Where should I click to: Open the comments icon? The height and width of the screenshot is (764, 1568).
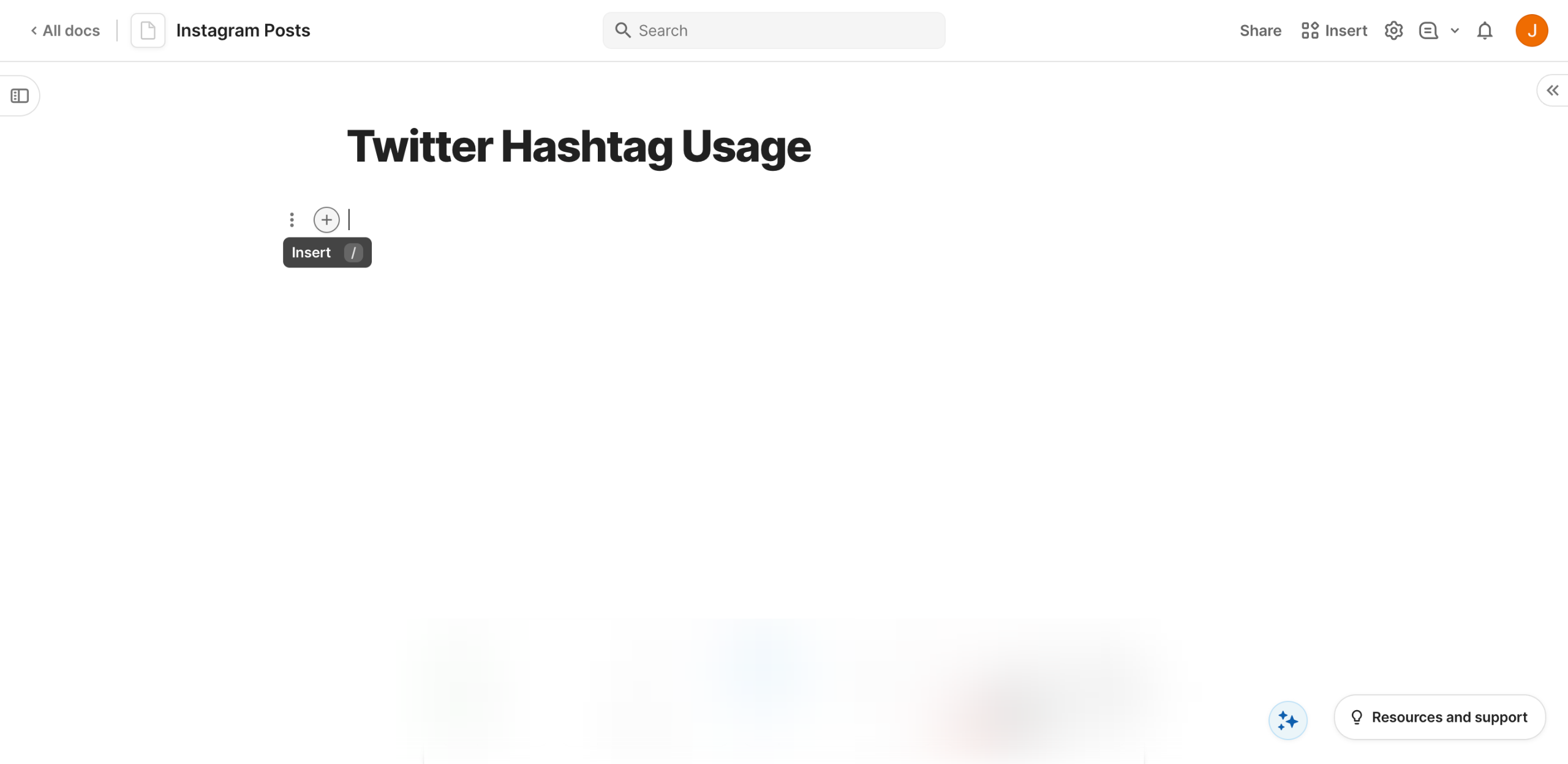point(1428,31)
